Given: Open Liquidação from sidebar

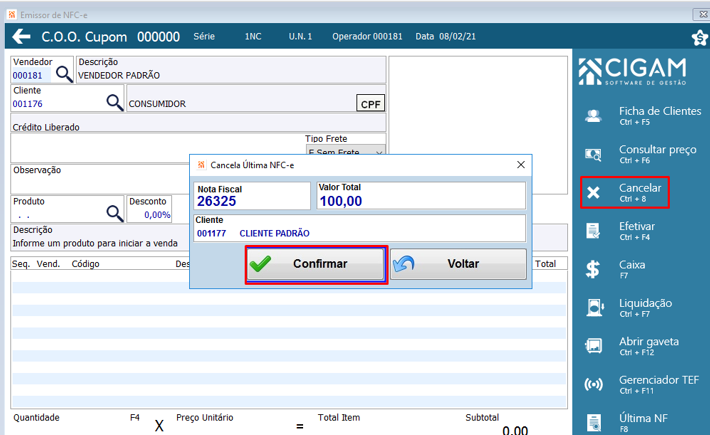Looking at the screenshot, I should coord(645,308).
